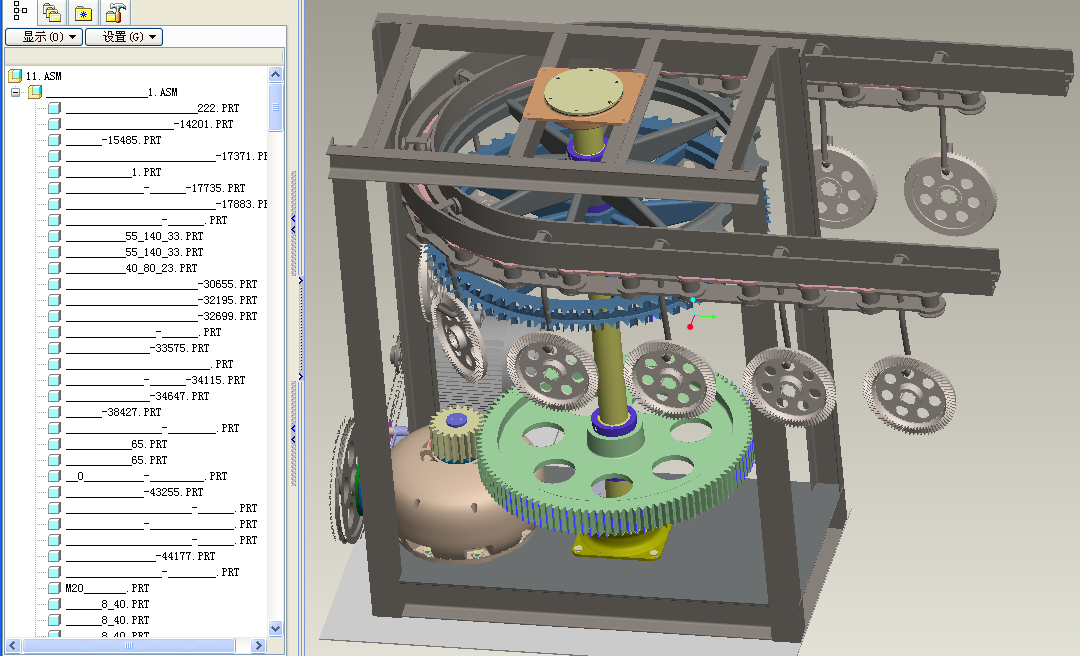Select the part icon of -15485.PRT
This screenshot has height=656, width=1080.
coord(54,140)
